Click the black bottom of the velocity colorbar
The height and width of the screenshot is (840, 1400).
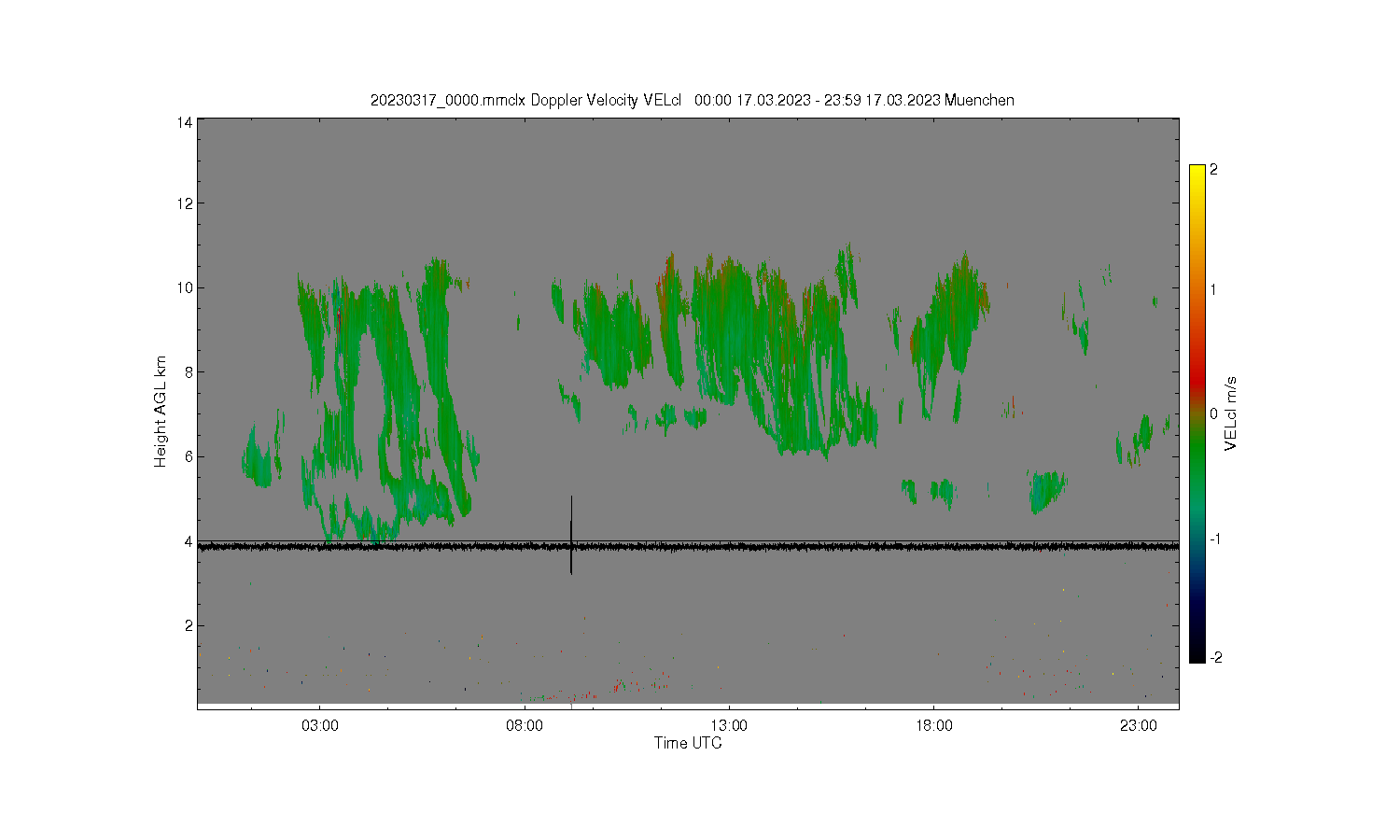pyautogui.click(x=1197, y=651)
